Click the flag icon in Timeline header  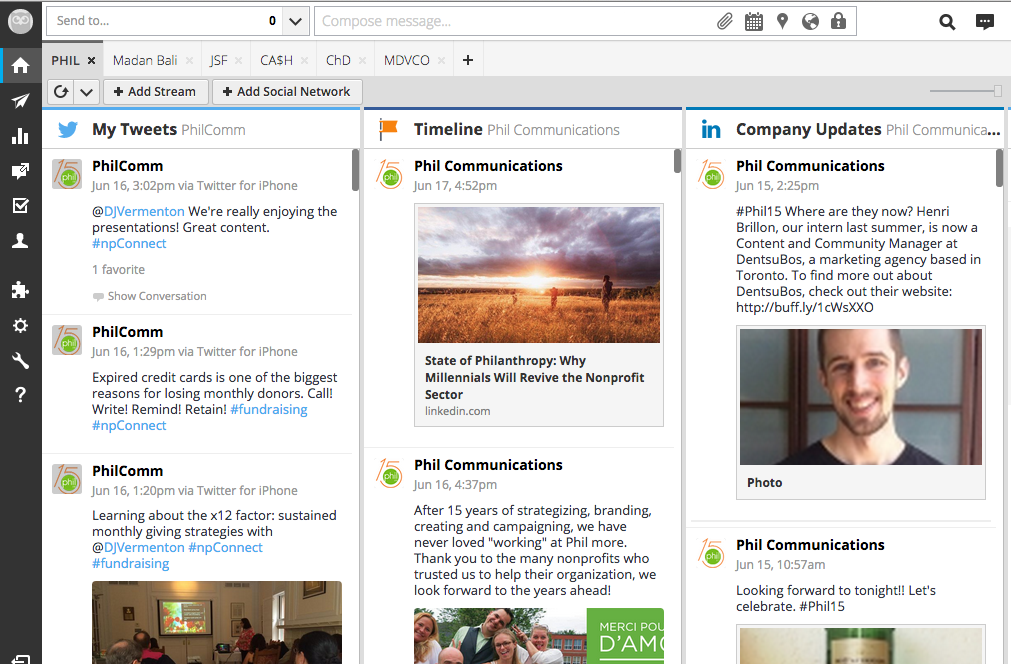click(389, 130)
